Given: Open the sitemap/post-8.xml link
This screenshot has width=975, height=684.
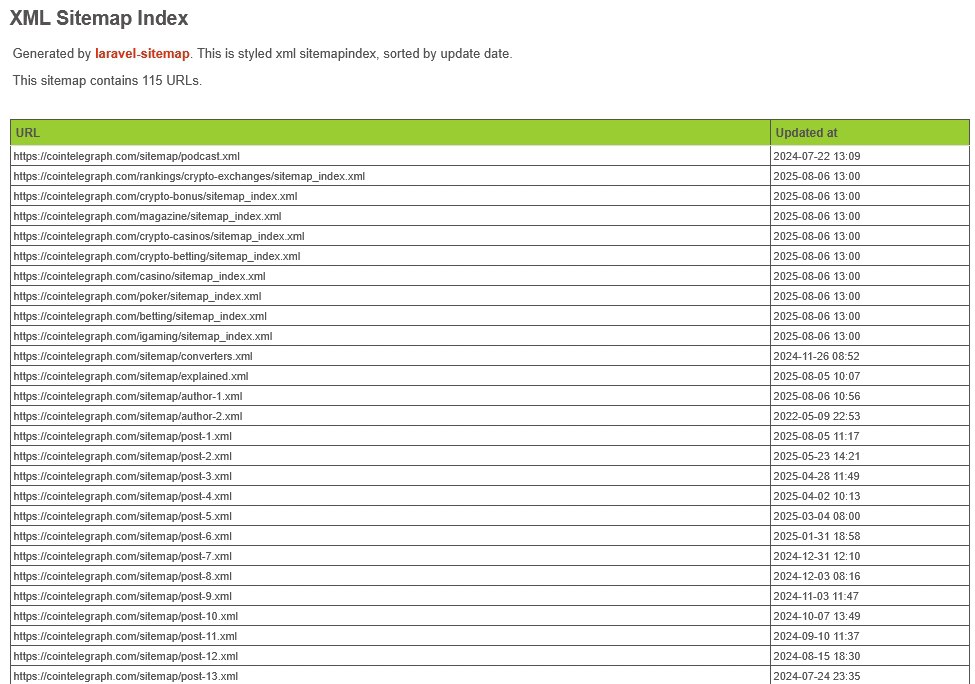Looking at the screenshot, I should 122,576.
